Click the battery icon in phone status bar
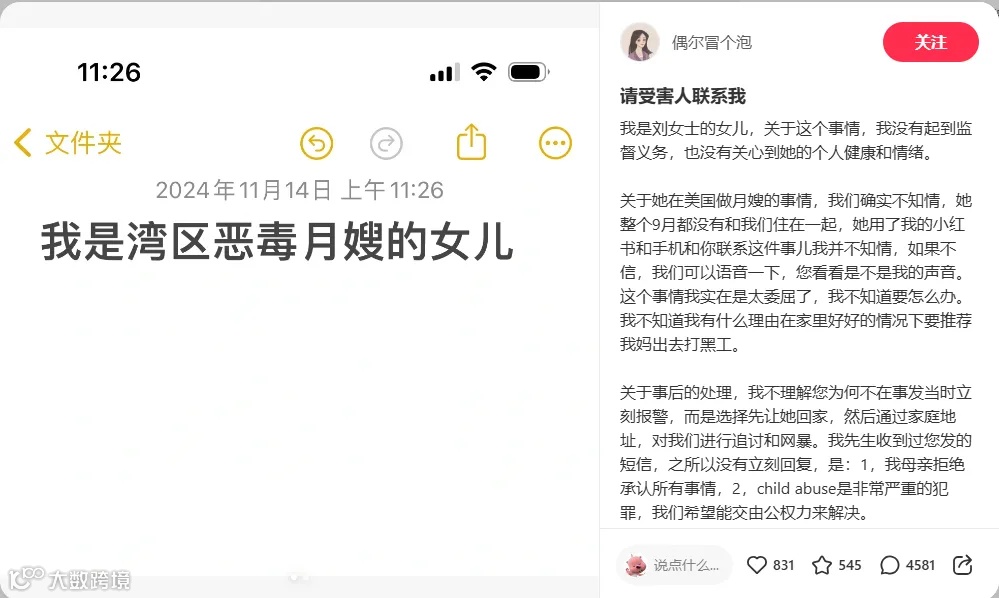 click(x=528, y=72)
